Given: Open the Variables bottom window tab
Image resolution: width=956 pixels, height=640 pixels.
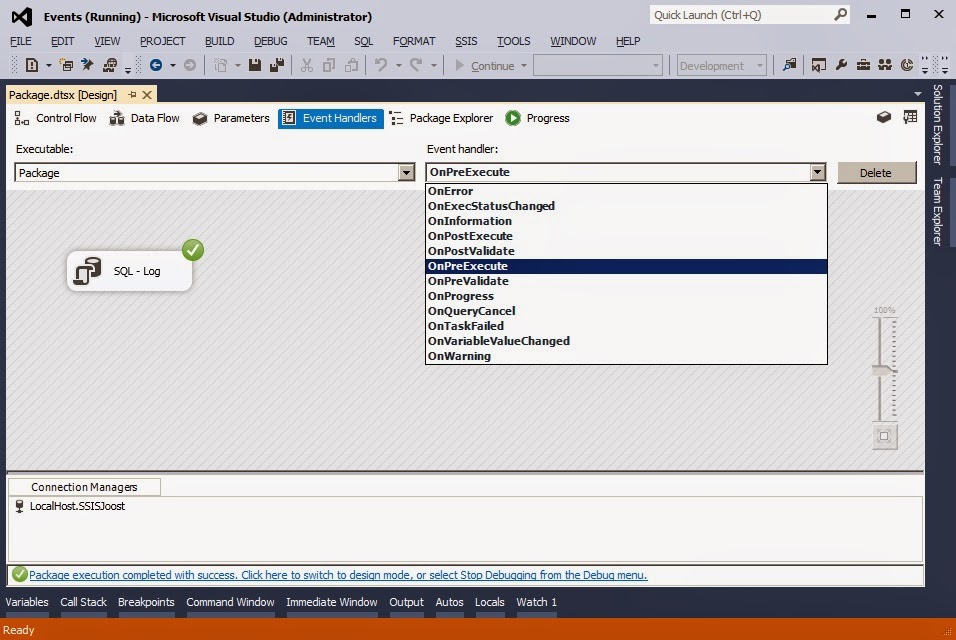Looking at the screenshot, I should point(27,602).
